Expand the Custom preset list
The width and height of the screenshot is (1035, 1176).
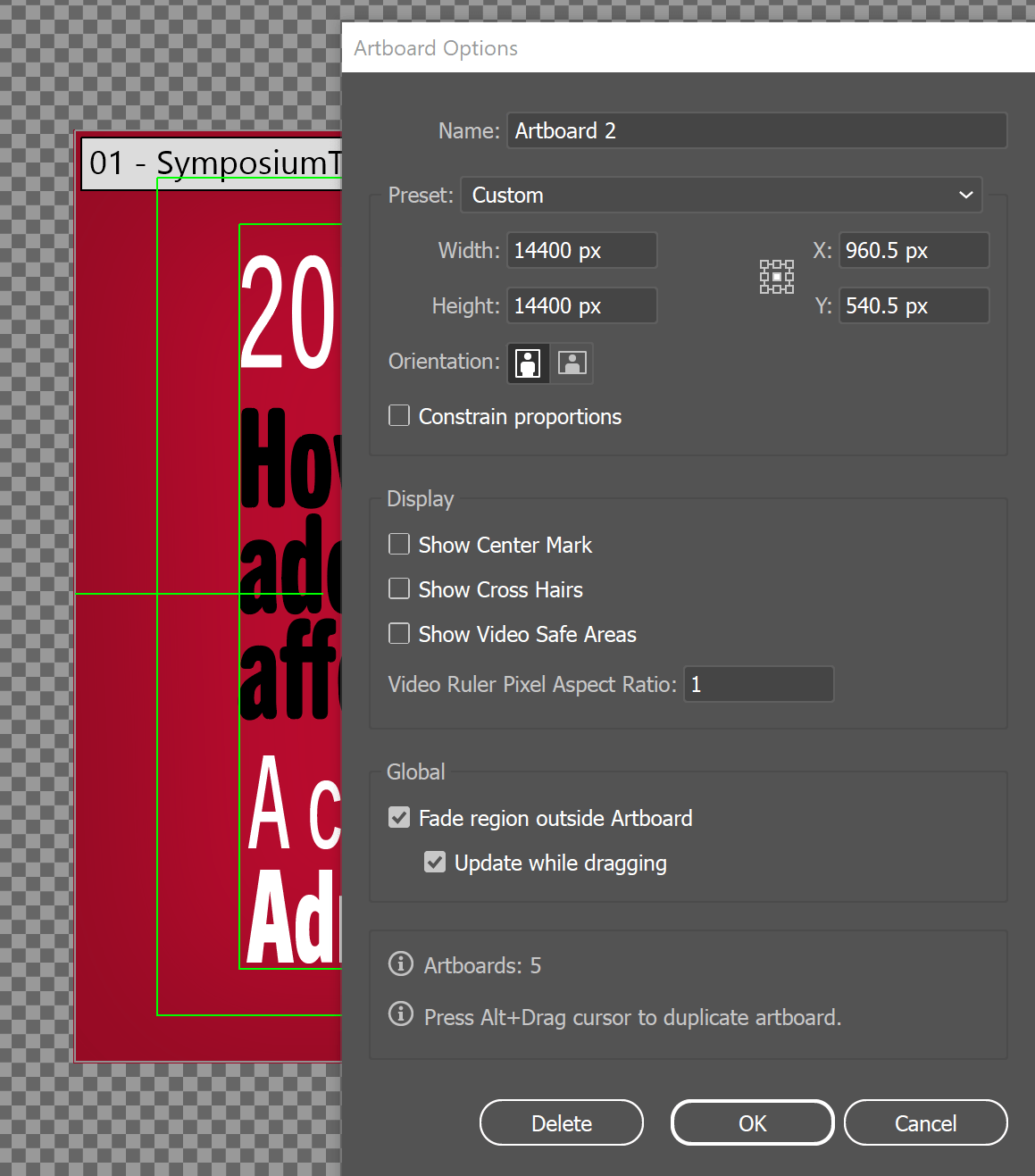coord(964,195)
